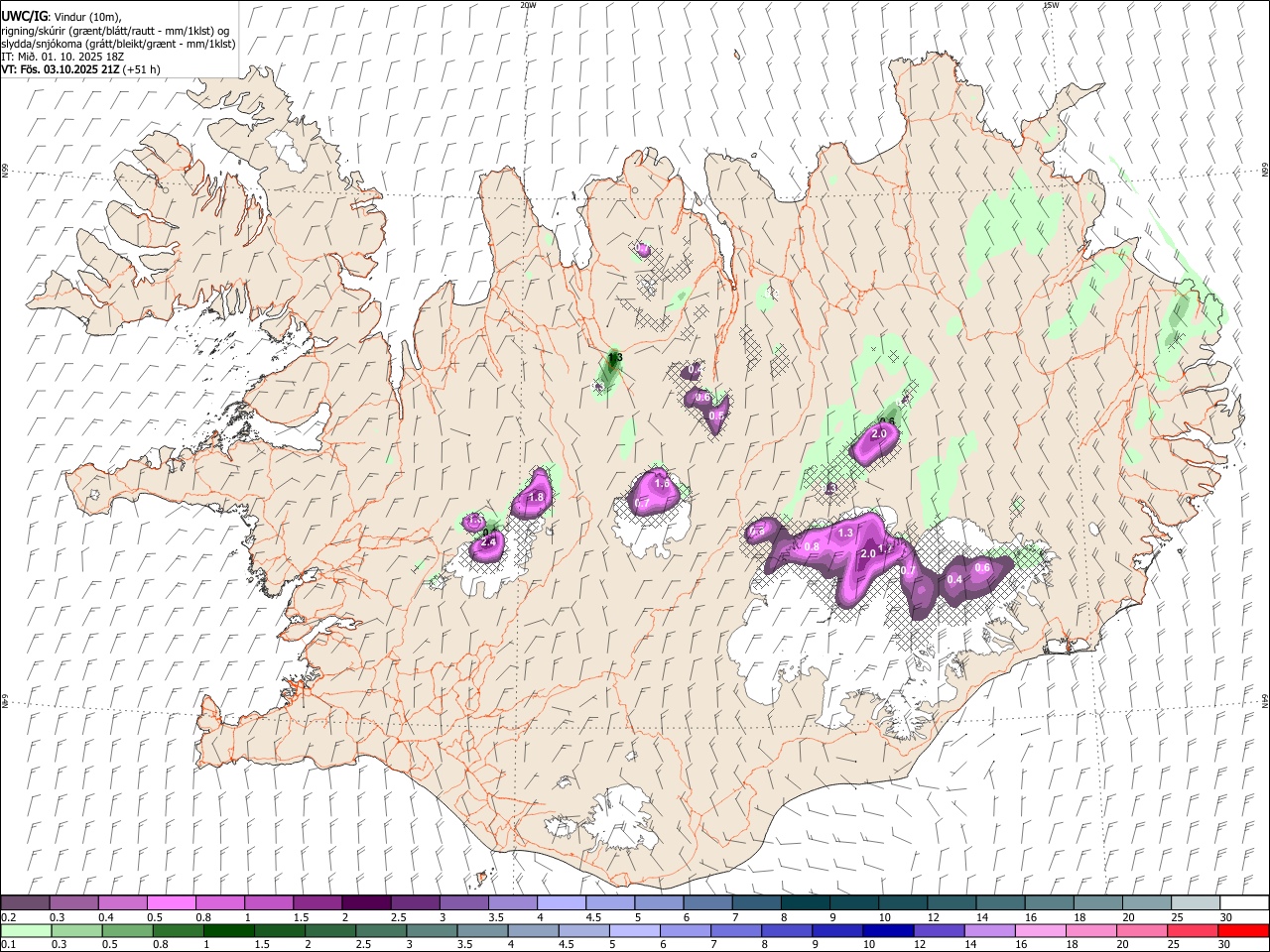Click the lavender snow swatch between 4 and 4.5
This screenshot has height=952, width=1270.
[x=561, y=903]
